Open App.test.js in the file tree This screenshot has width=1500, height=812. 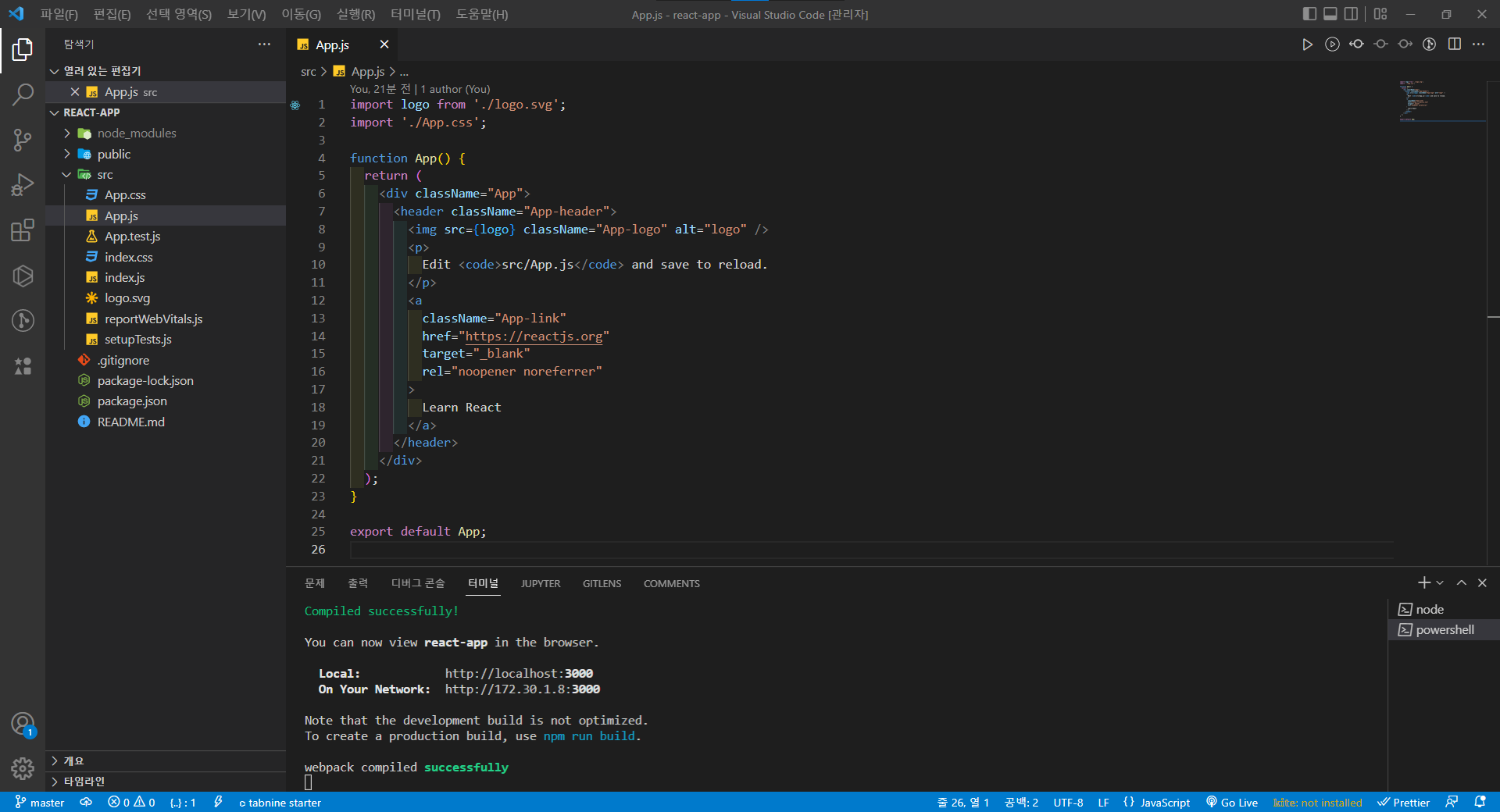pyautogui.click(x=166, y=237)
